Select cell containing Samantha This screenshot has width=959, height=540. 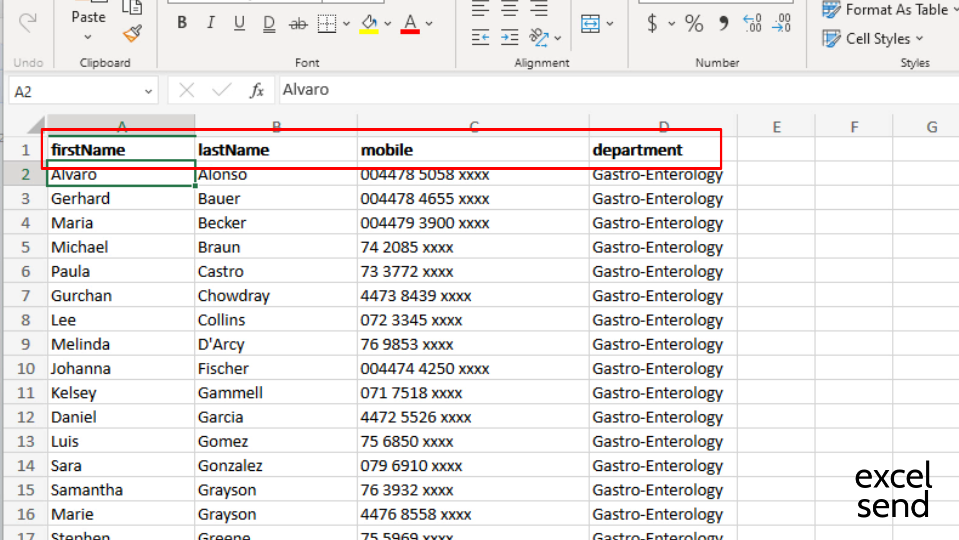pyautogui.click(x=121, y=490)
